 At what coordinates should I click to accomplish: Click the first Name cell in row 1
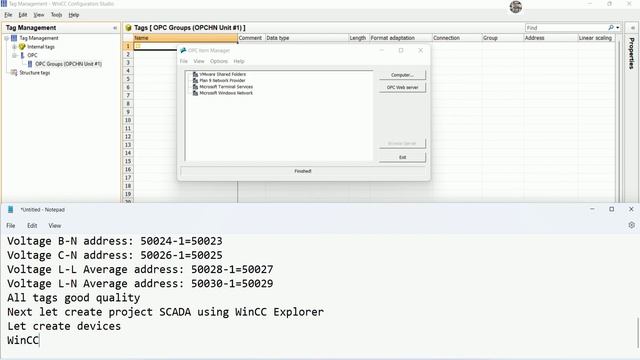tap(156, 47)
